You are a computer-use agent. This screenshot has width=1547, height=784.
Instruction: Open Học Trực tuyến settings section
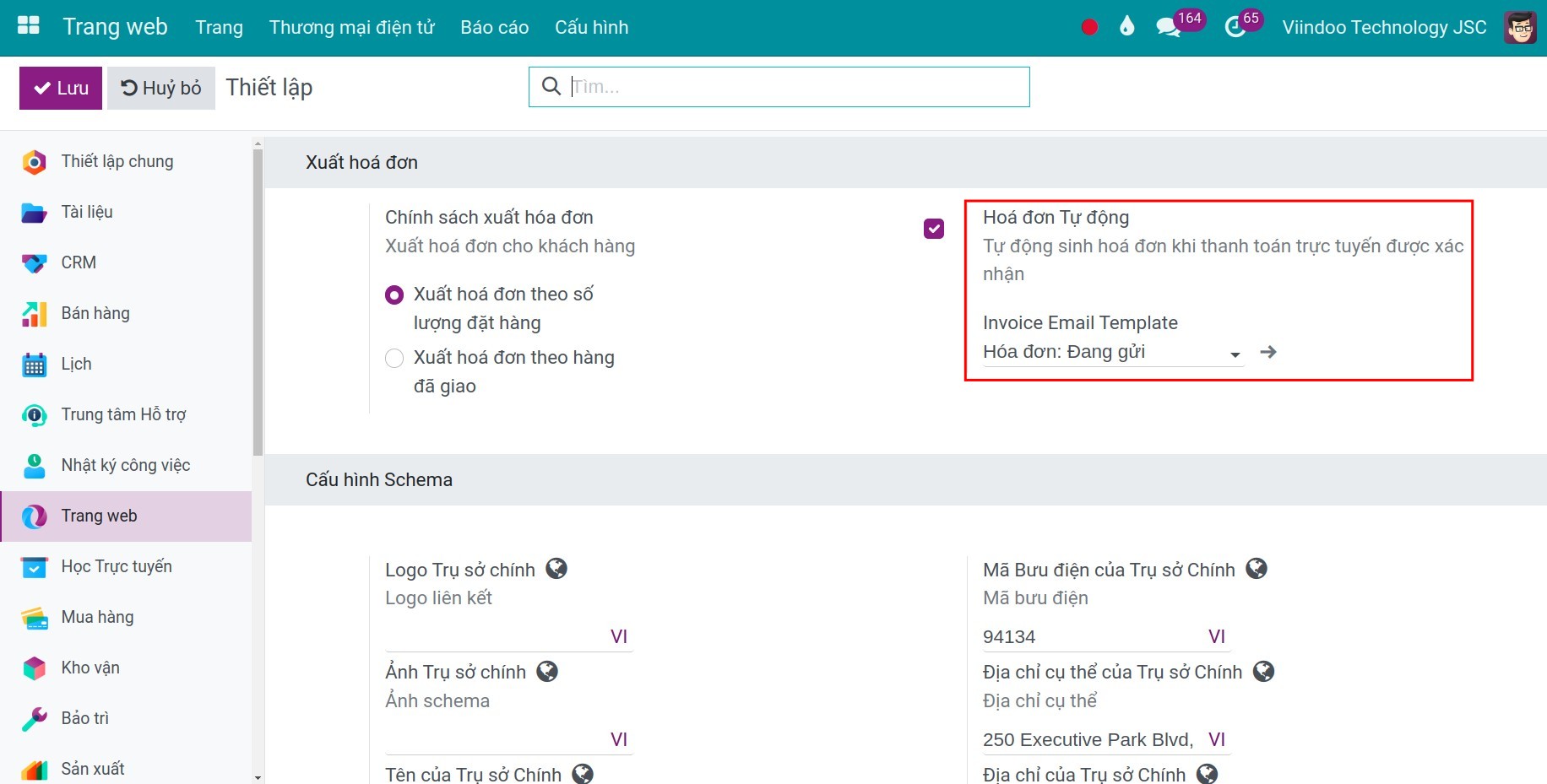(x=127, y=566)
